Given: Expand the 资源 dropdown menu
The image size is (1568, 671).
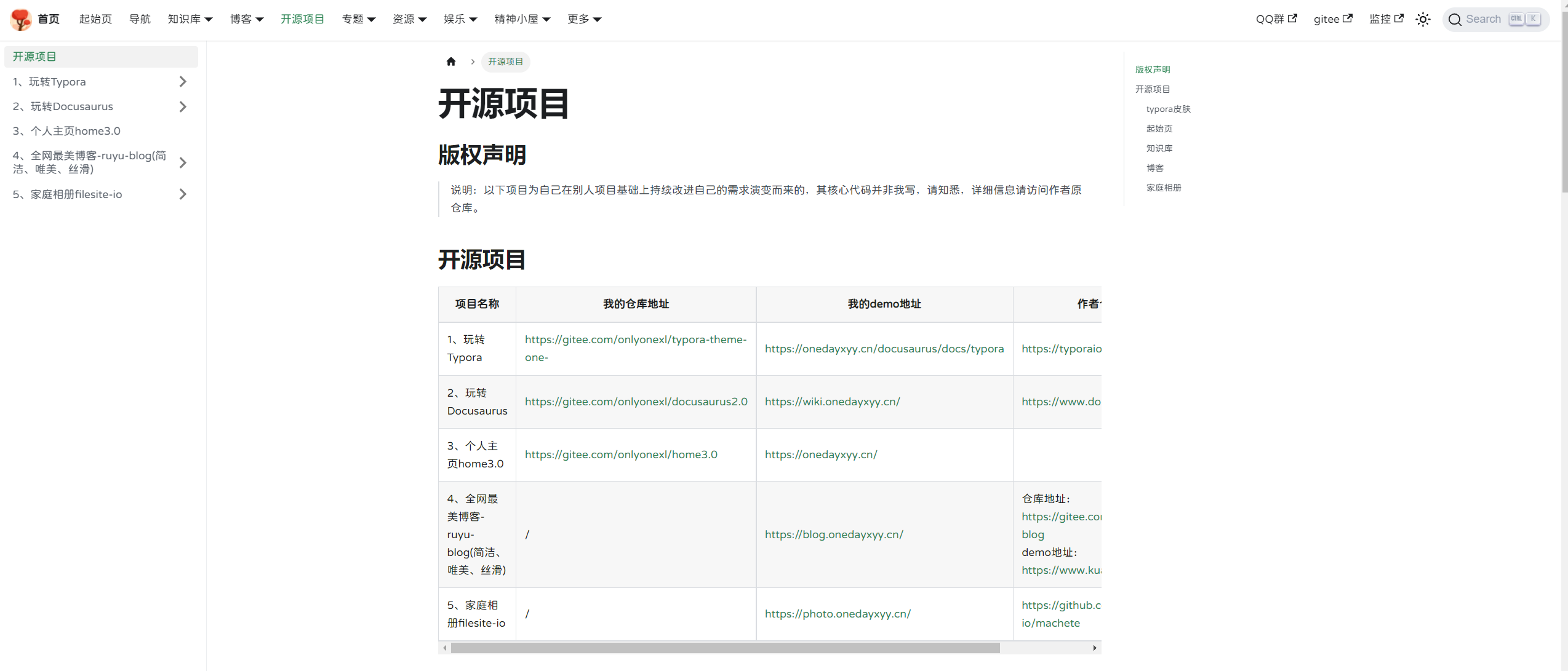Looking at the screenshot, I should click(x=409, y=19).
